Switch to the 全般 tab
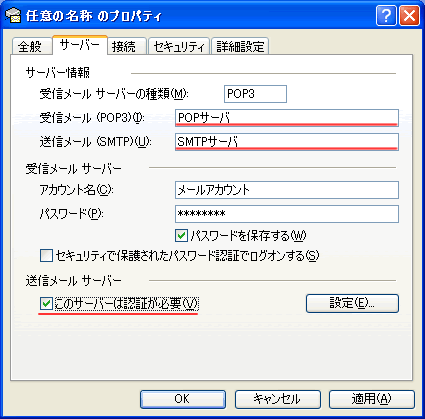 tap(30, 46)
